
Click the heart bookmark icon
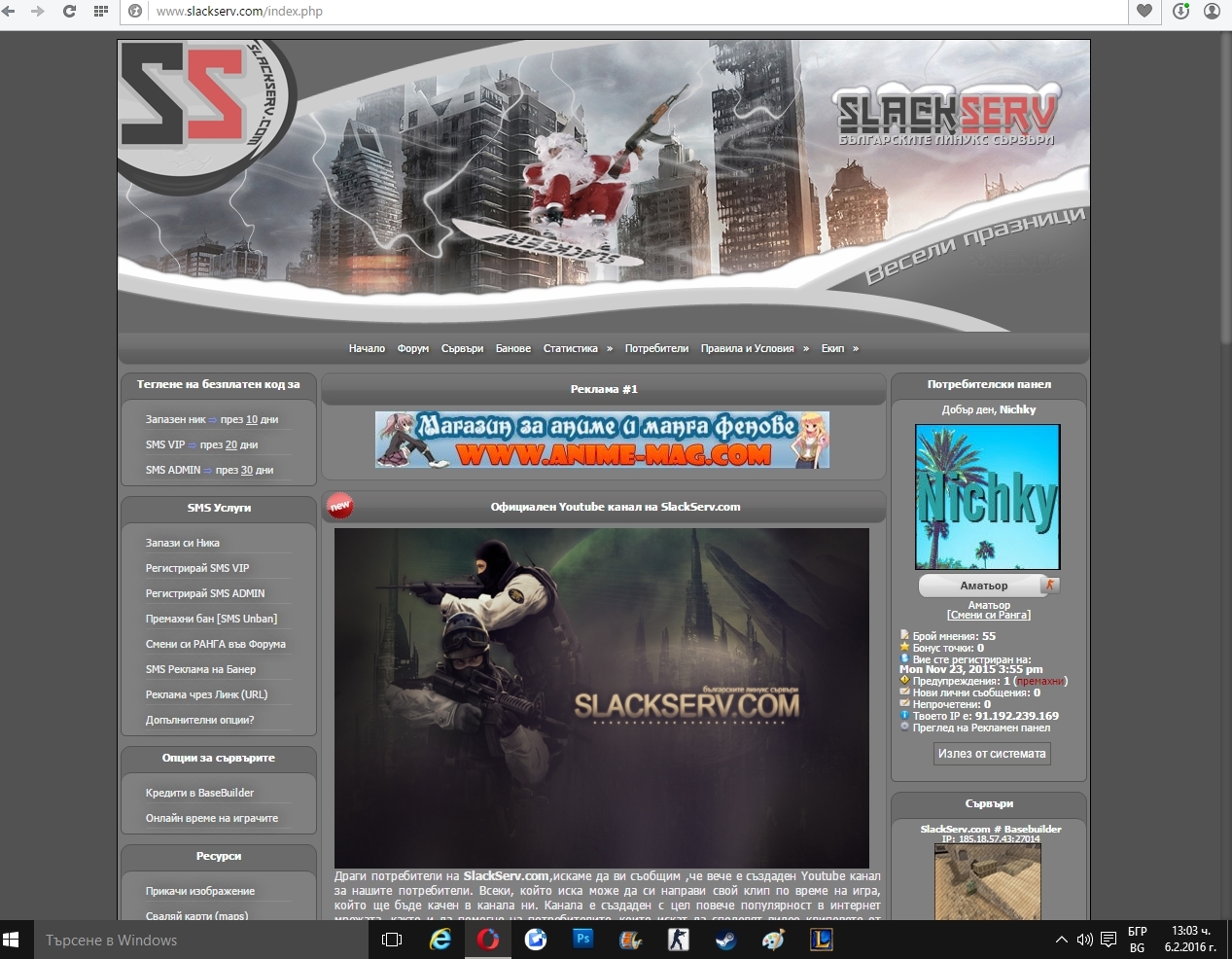1144,11
